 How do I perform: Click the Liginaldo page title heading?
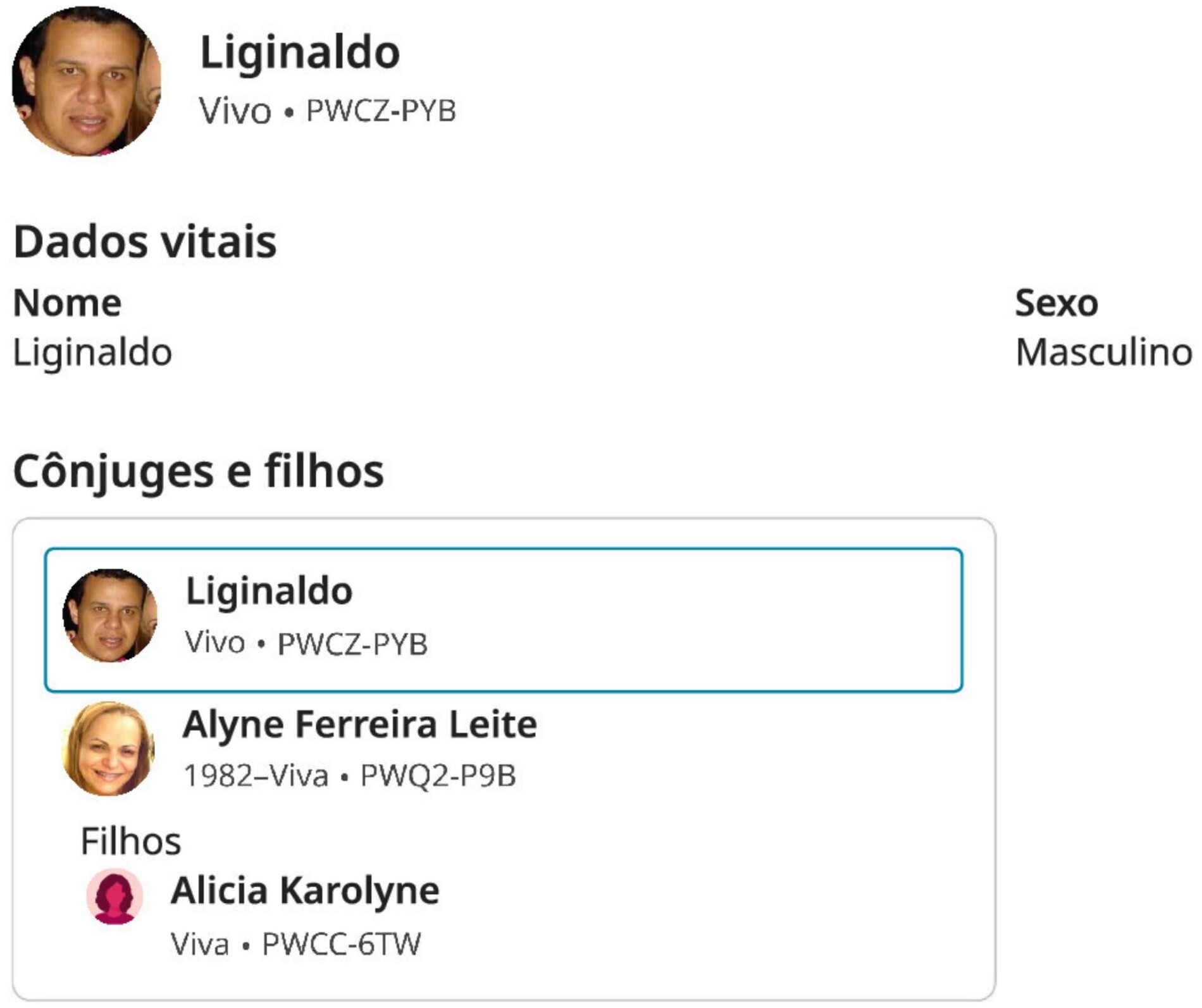pyautogui.click(x=300, y=53)
